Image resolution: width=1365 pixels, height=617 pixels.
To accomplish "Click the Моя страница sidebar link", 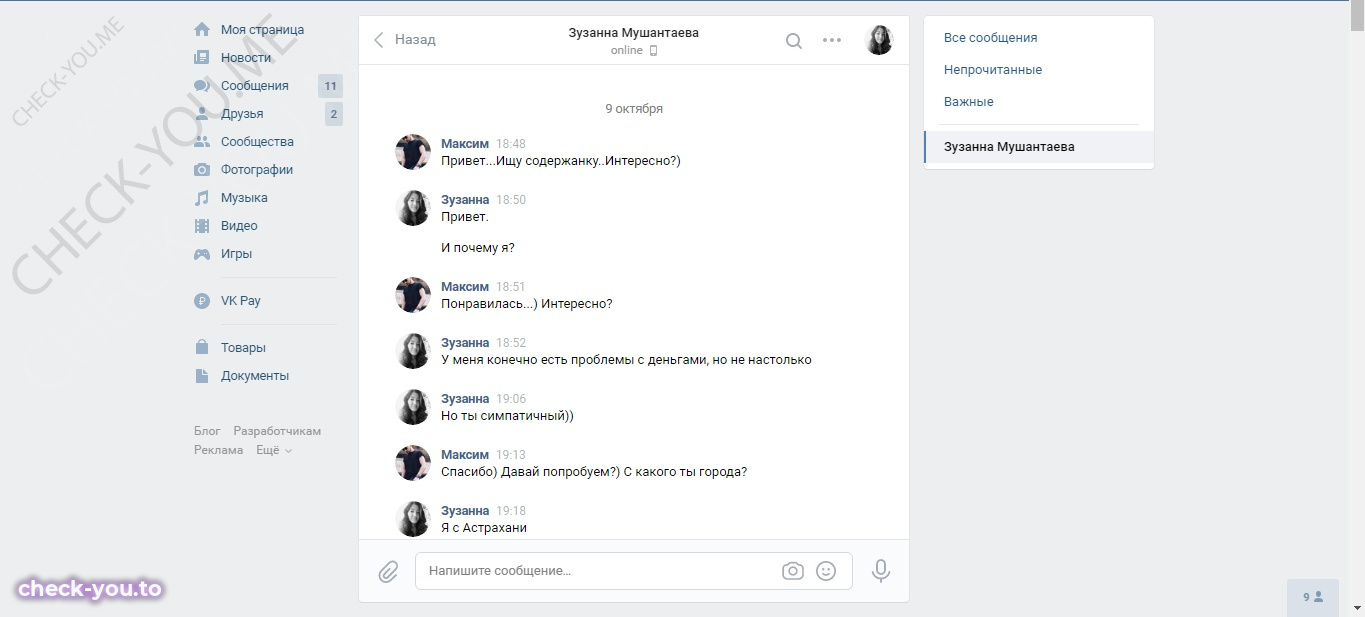I will [x=262, y=30].
